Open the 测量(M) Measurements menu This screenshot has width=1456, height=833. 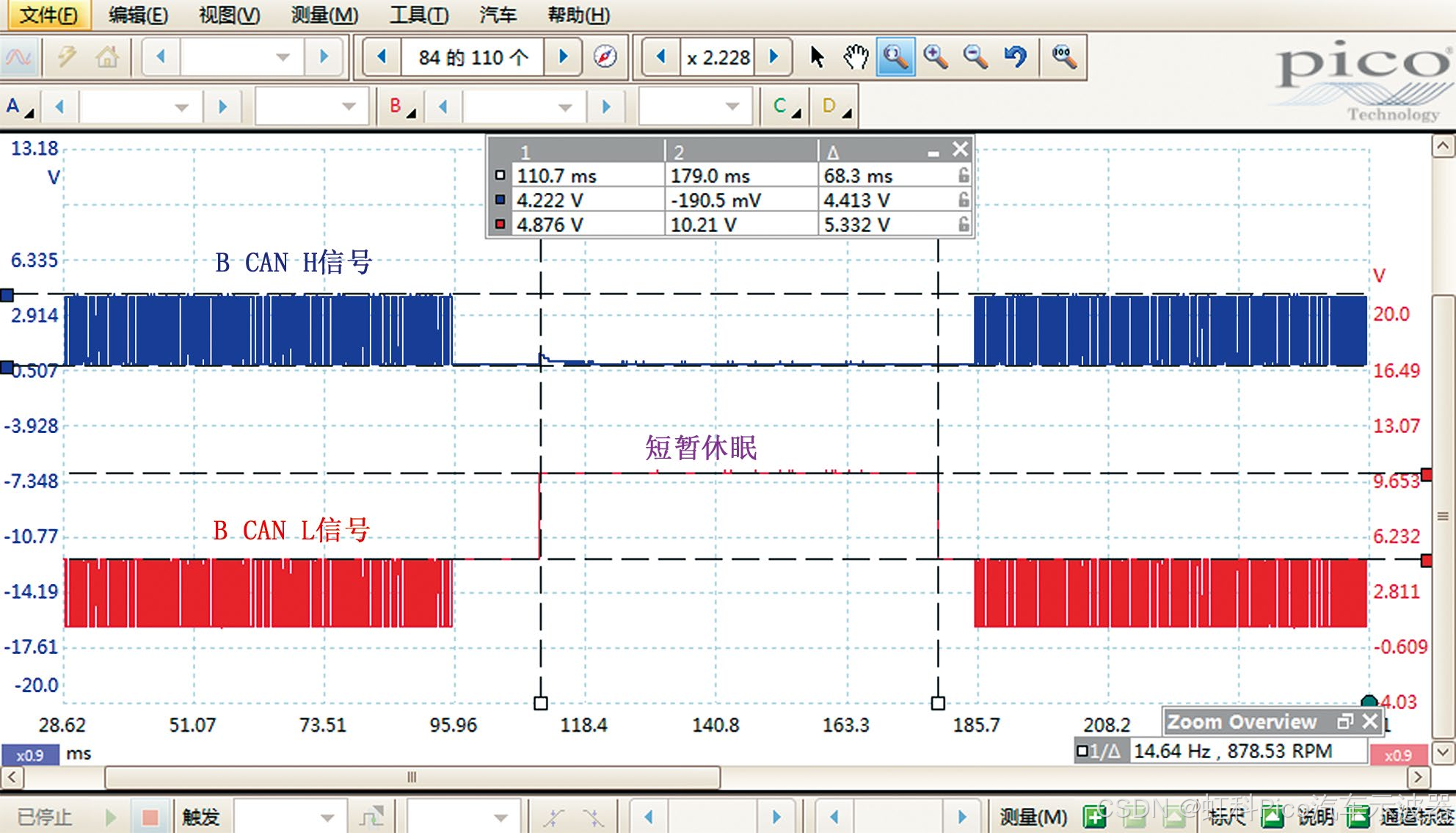tap(324, 15)
